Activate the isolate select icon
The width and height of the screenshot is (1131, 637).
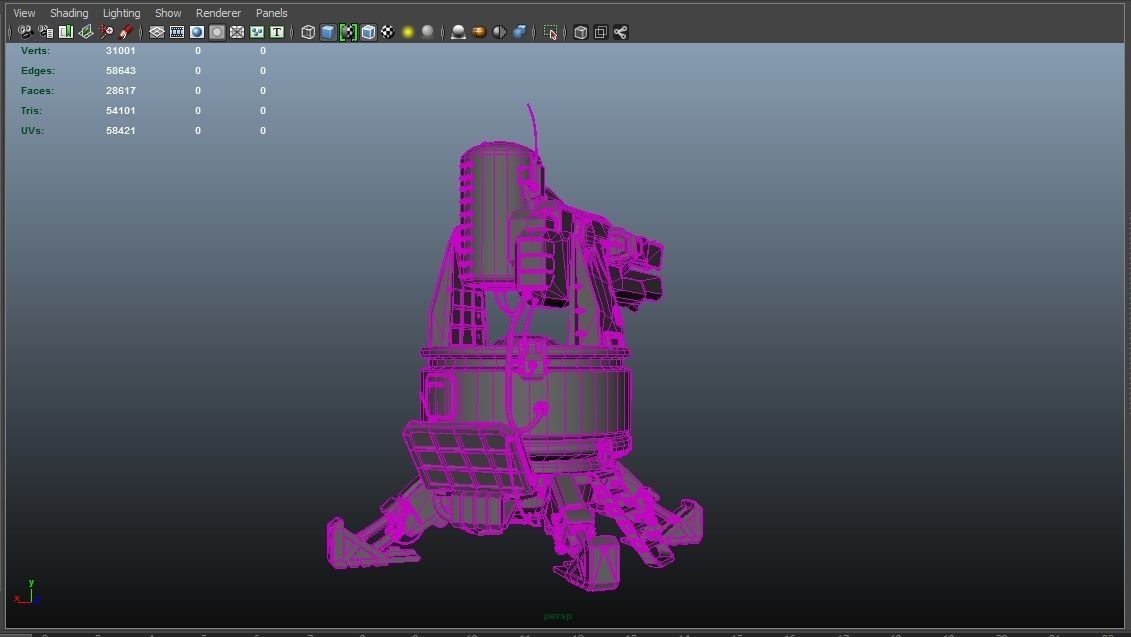(549, 32)
